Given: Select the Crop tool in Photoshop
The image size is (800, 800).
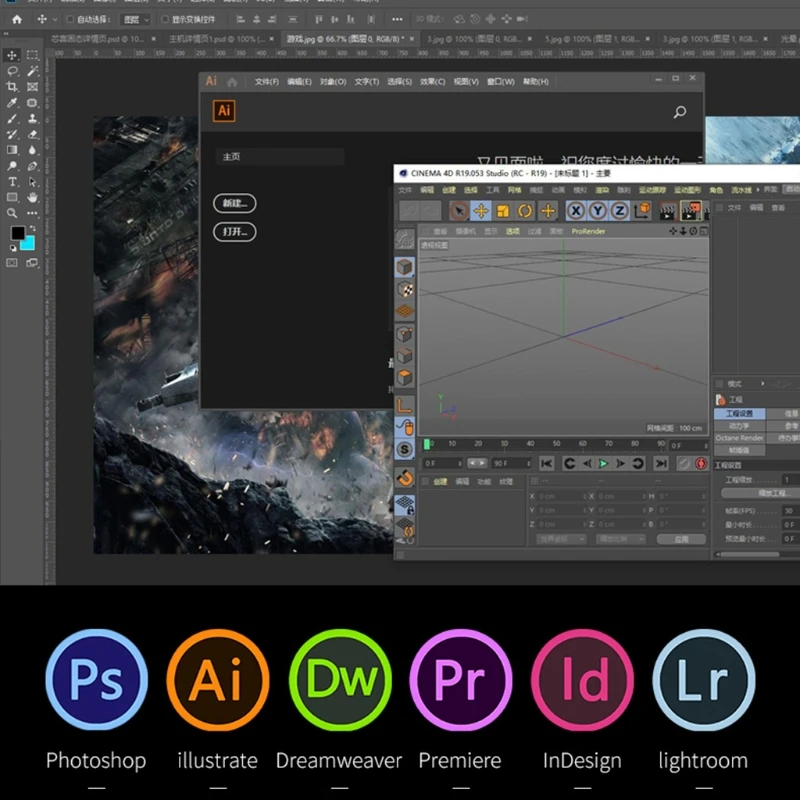Looking at the screenshot, I should [x=13, y=87].
